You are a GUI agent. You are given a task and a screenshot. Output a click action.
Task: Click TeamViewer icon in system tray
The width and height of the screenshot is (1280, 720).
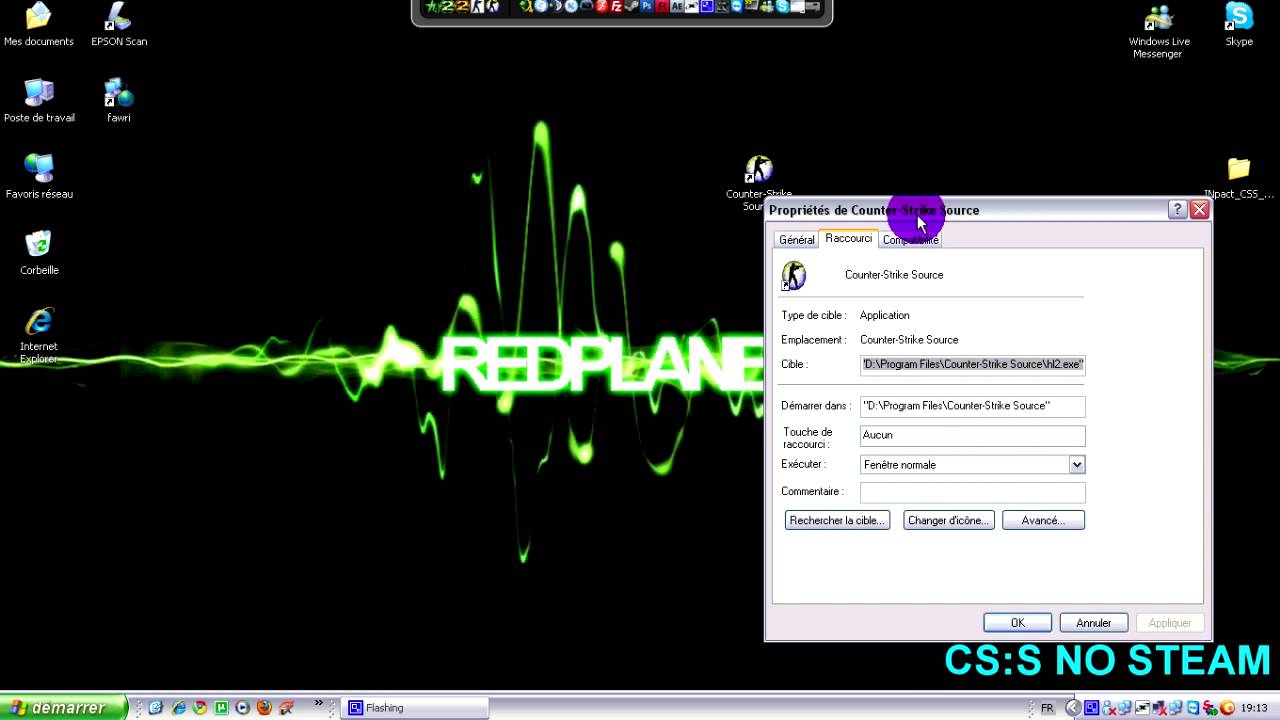tap(1193, 708)
